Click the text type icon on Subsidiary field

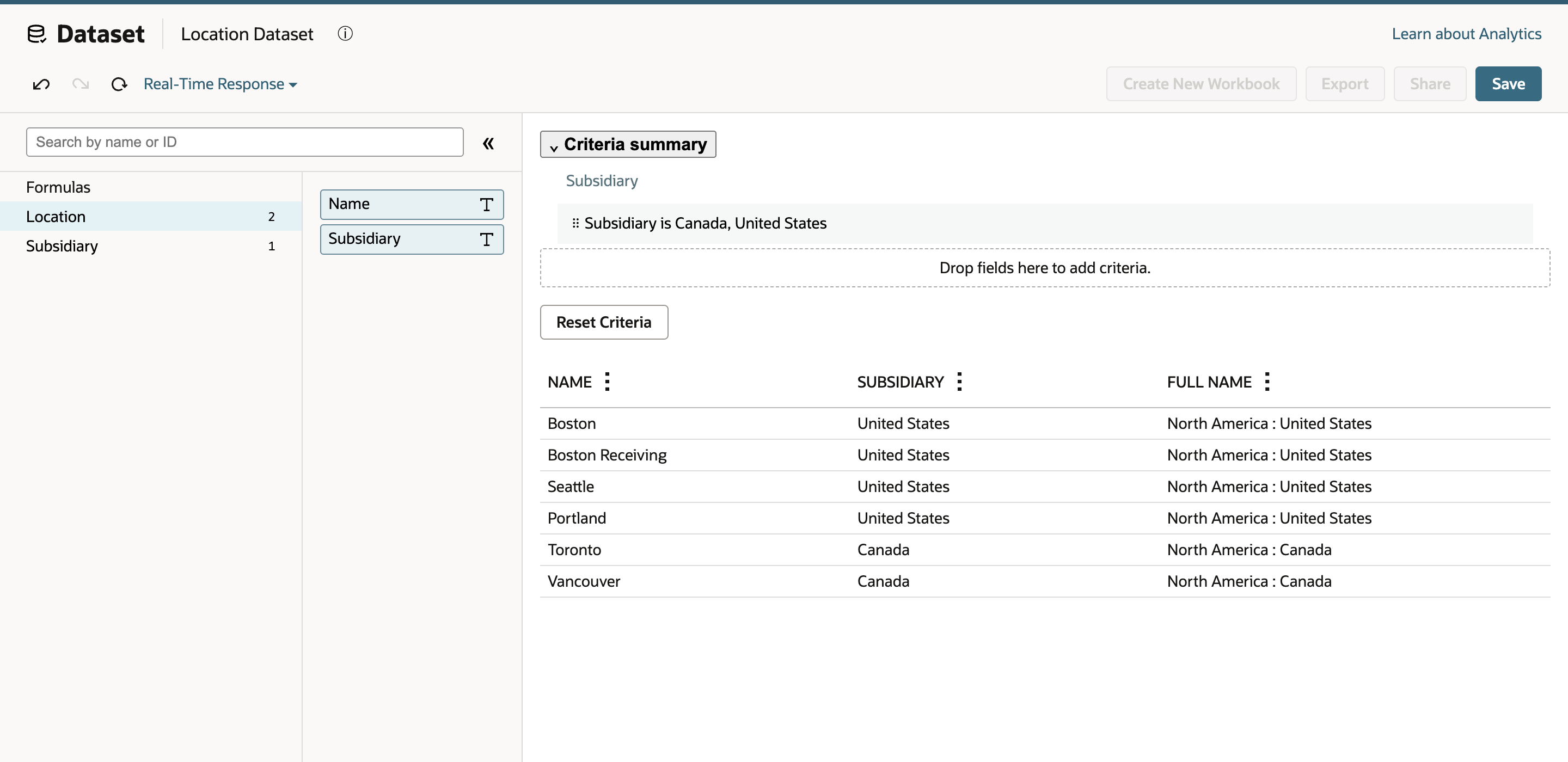point(486,239)
